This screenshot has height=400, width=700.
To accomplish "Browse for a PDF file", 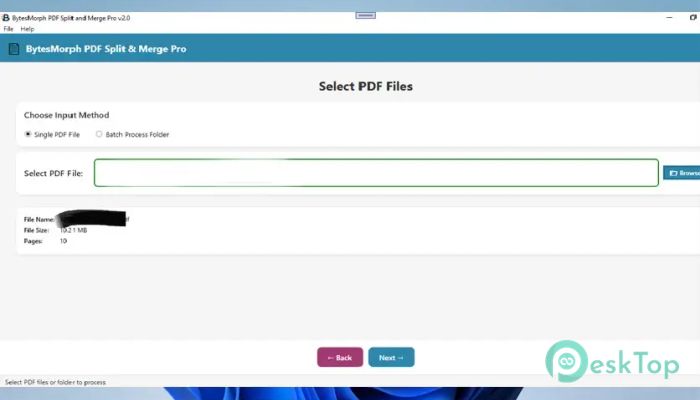I will coord(682,173).
